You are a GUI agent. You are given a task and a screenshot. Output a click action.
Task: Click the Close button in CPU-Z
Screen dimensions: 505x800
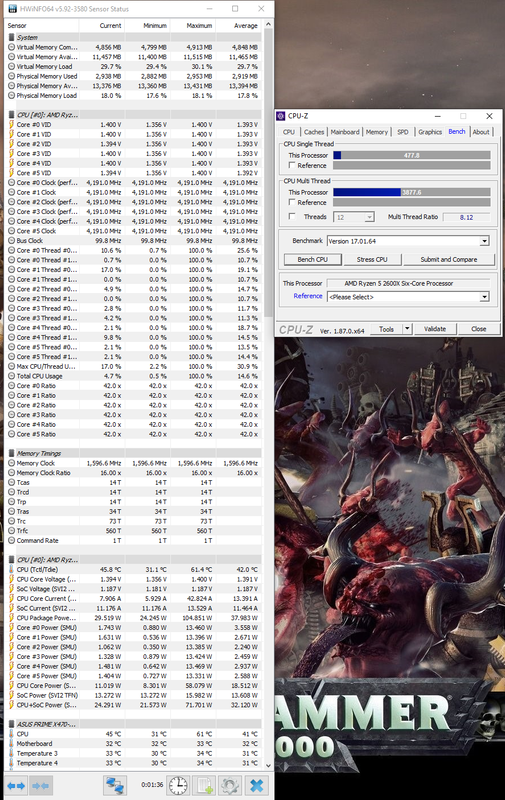(x=478, y=329)
